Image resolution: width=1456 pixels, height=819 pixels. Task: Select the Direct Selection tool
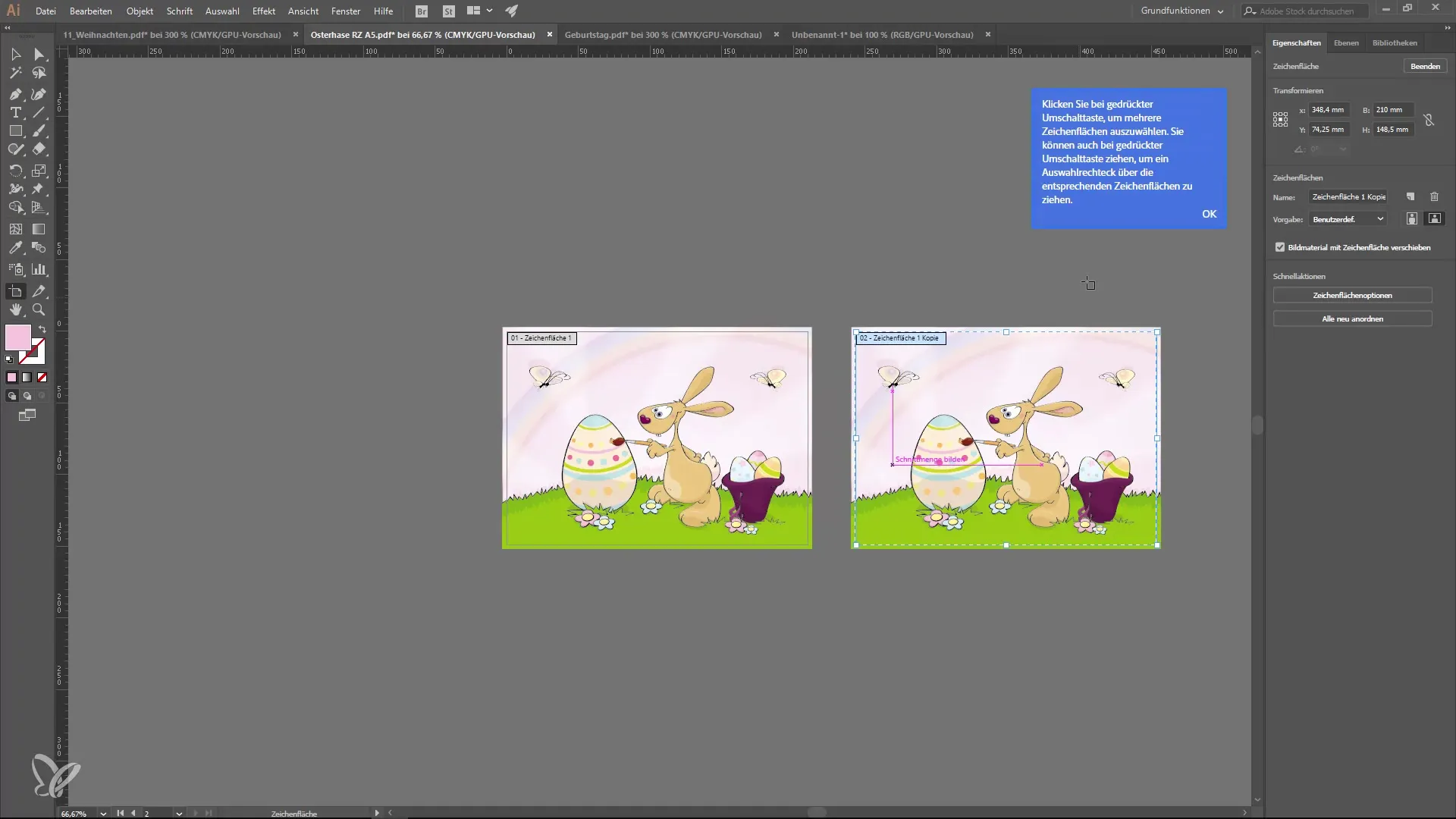[x=39, y=55]
